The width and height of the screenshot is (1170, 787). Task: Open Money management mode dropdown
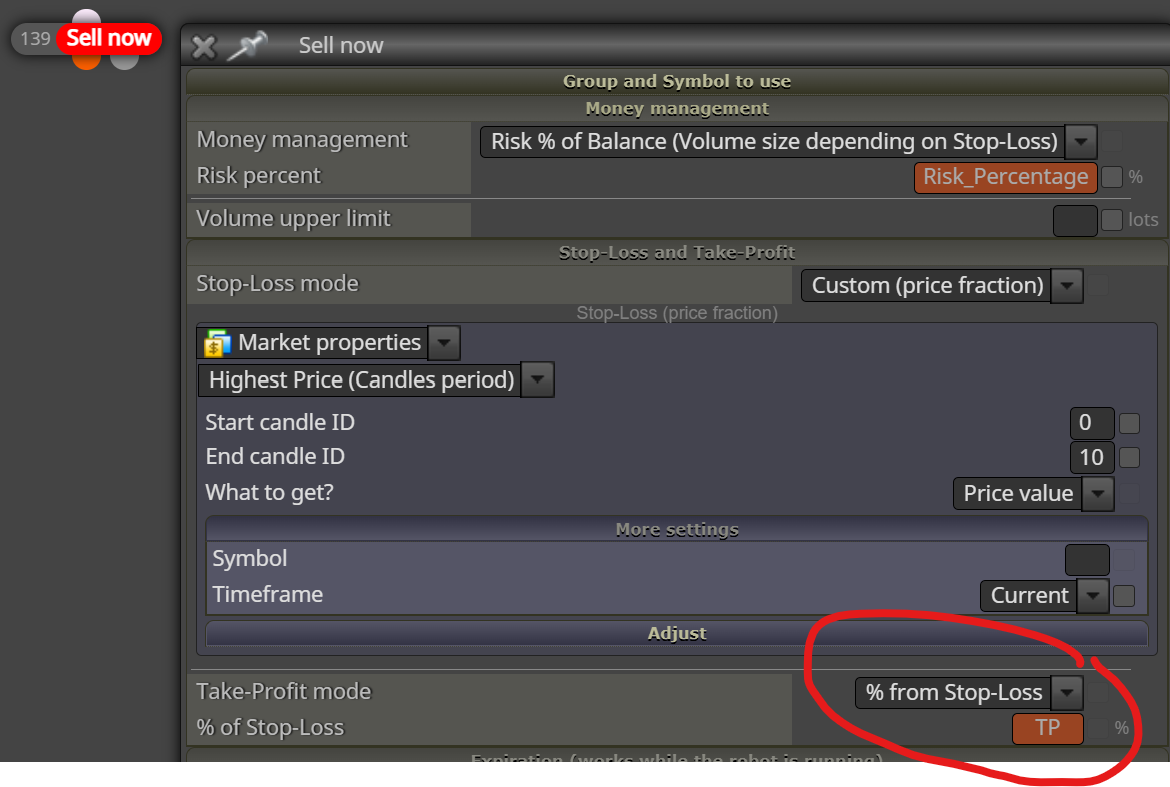click(x=789, y=141)
